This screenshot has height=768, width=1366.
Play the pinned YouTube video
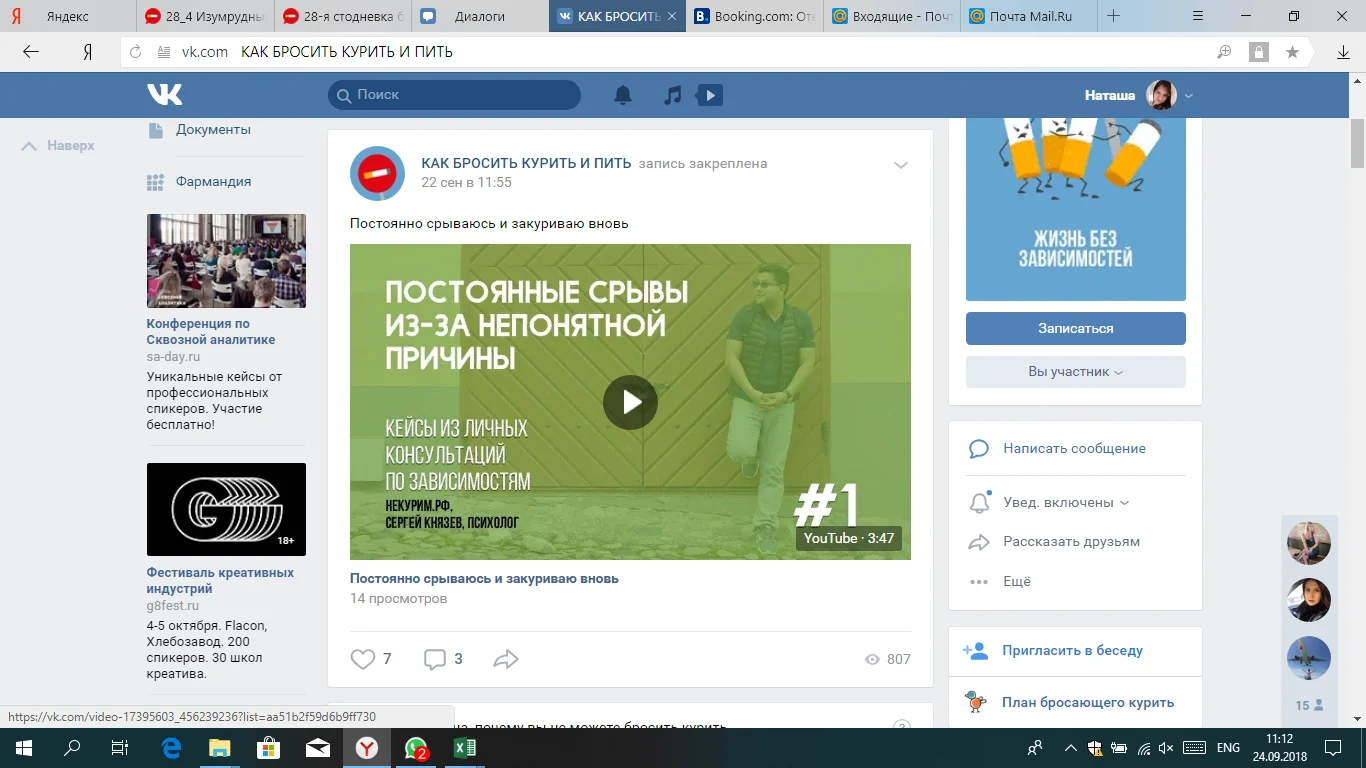pos(630,402)
